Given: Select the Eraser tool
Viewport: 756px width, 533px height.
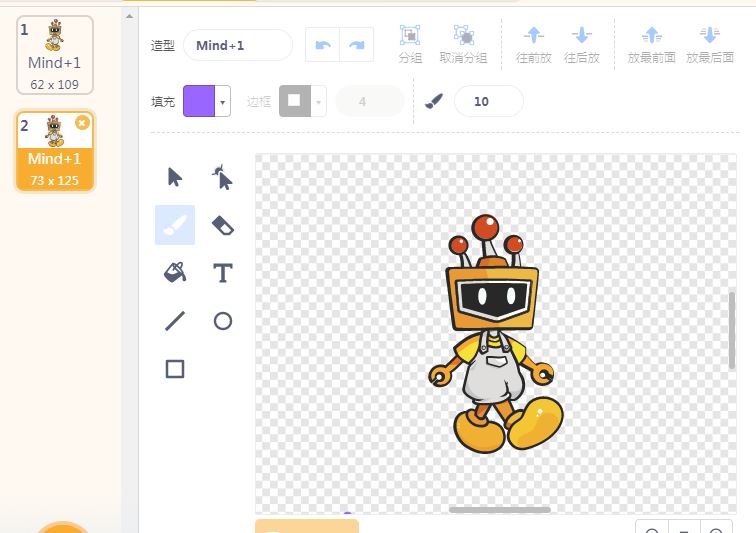Looking at the screenshot, I should click(x=222, y=225).
